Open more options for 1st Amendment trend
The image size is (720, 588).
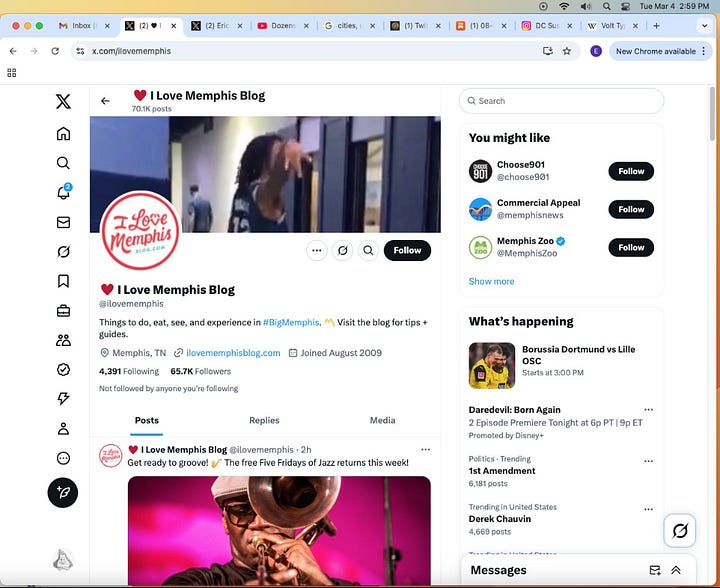(x=648, y=461)
